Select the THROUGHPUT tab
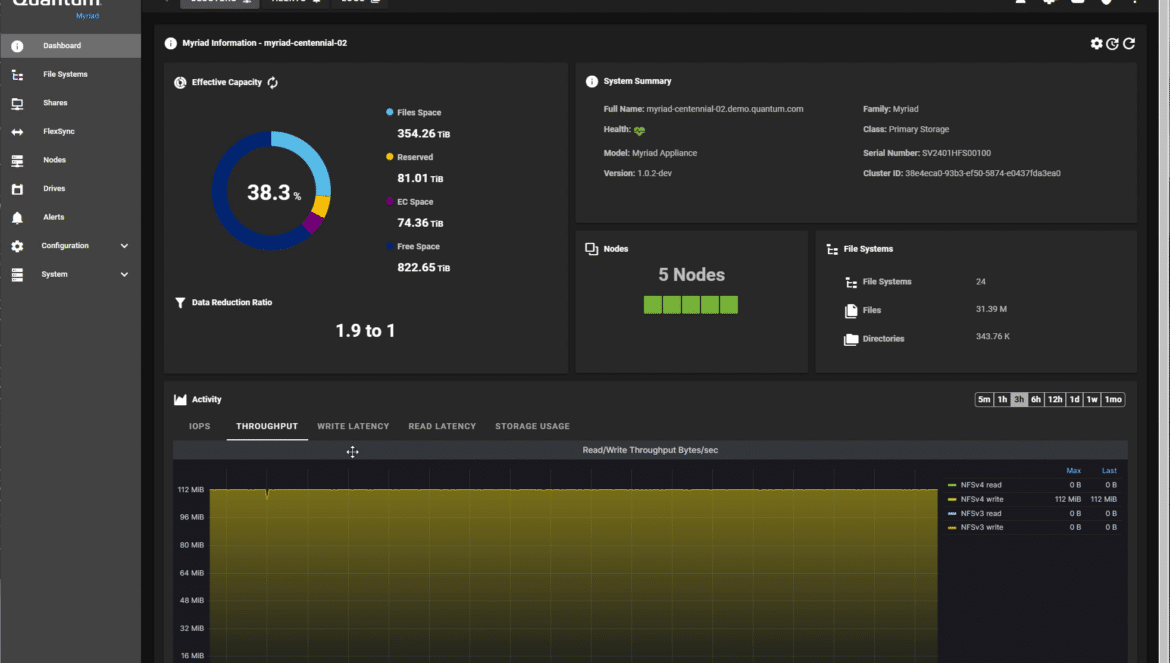 click(267, 427)
